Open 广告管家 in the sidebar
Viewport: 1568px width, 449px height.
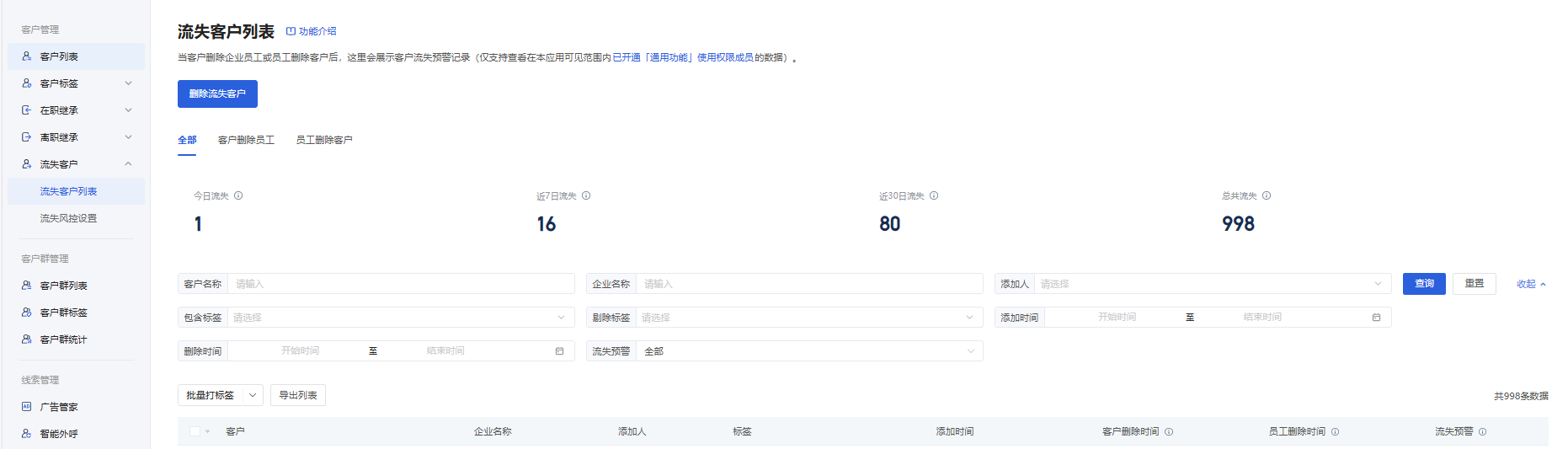pyautogui.click(x=76, y=407)
